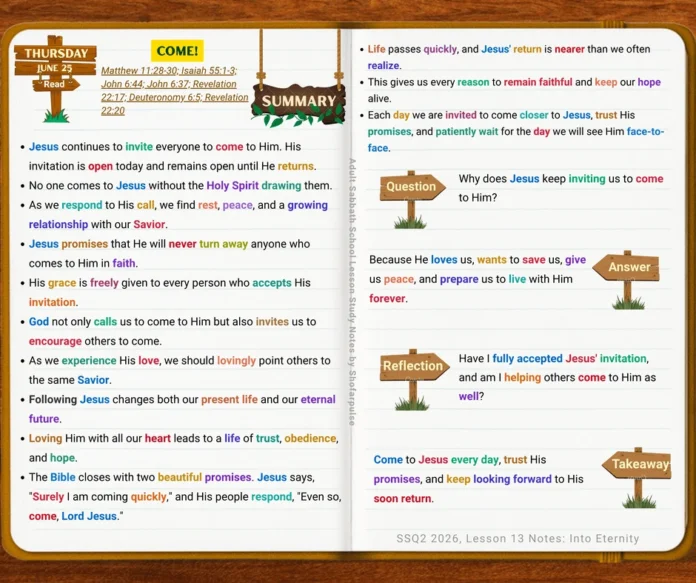This screenshot has width=696, height=583.
Task: Click the Question signpost arrow
Action: 412,186
